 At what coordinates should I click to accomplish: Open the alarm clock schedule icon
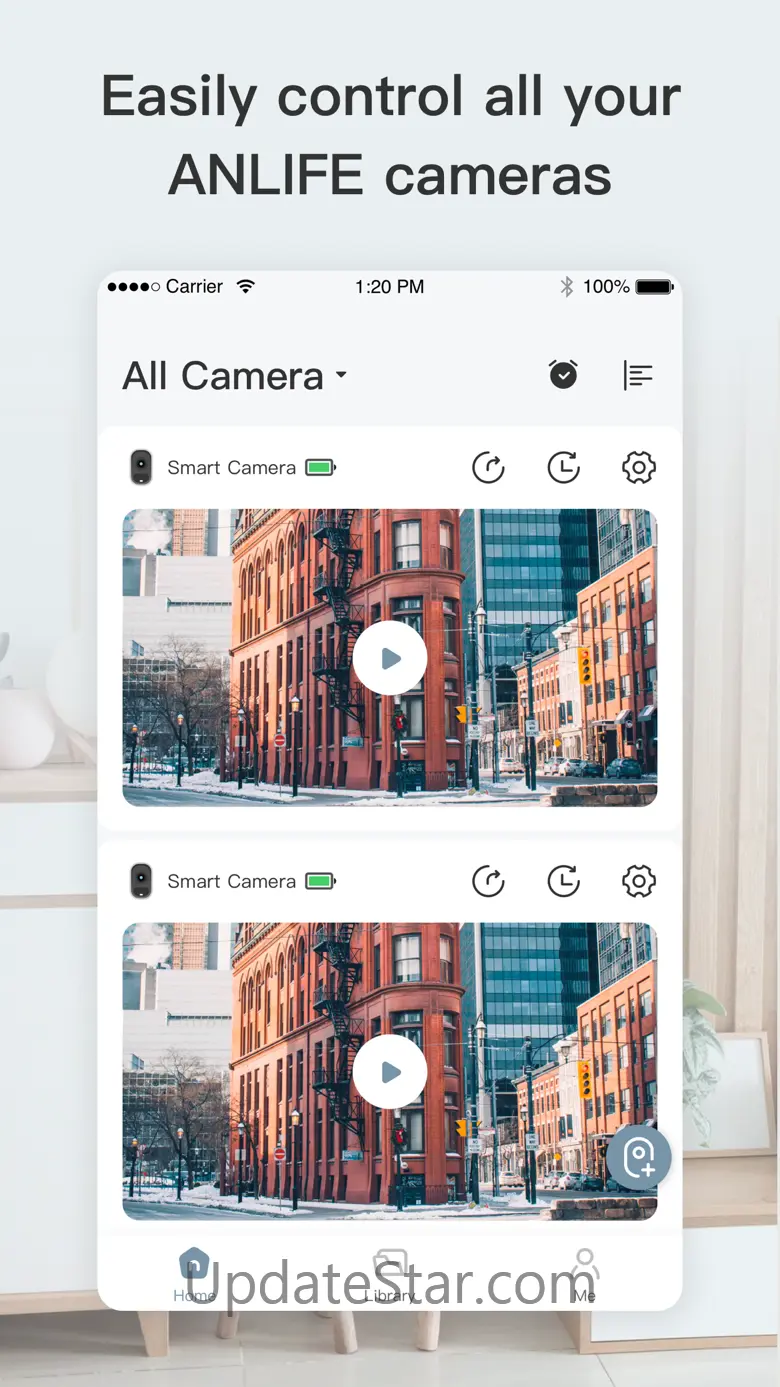pos(564,375)
